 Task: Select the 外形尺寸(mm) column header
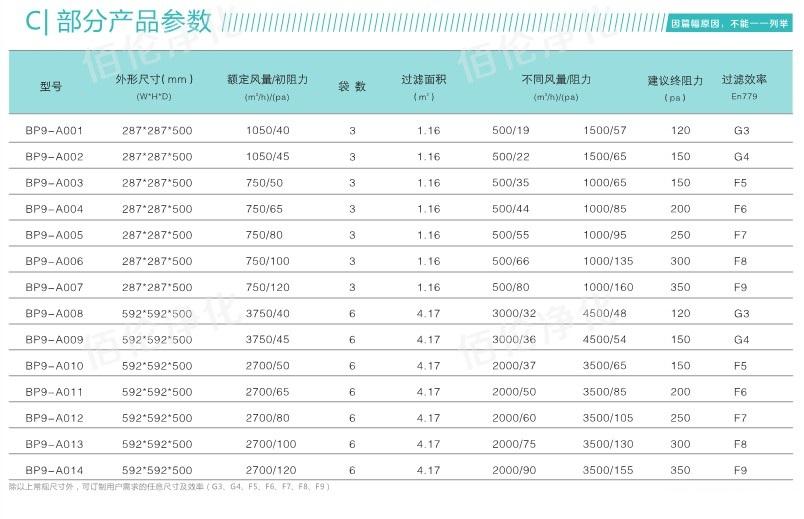tap(154, 79)
